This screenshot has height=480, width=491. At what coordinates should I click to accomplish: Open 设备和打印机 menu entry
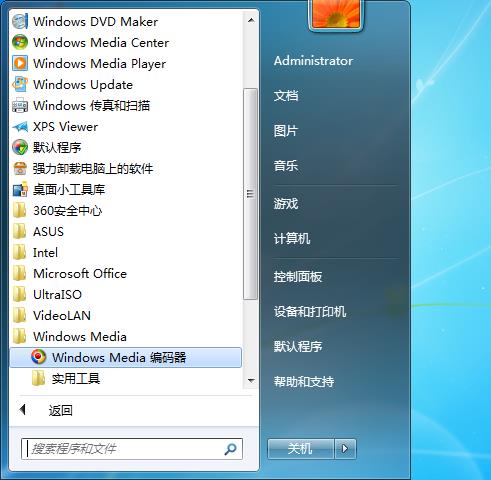pyautogui.click(x=310, y=312)
